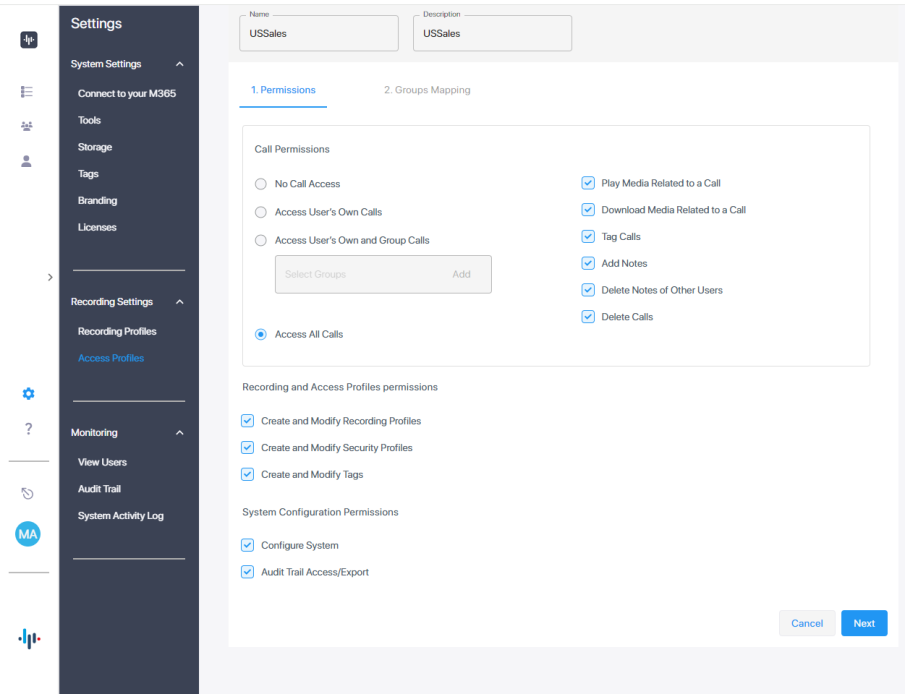
Task: Click the settings gear icon
Action: [x=28, y=394]
